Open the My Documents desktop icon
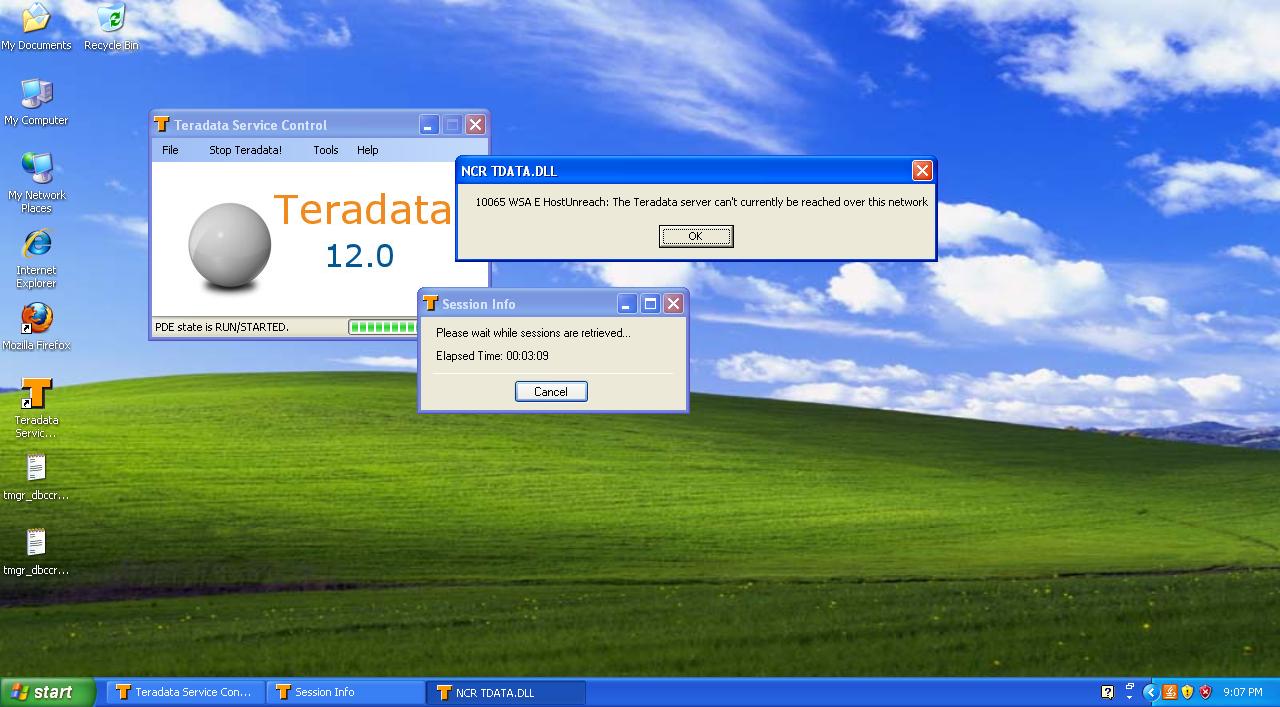The height and width of the screenshot is (707, 1280). [36, 25]
